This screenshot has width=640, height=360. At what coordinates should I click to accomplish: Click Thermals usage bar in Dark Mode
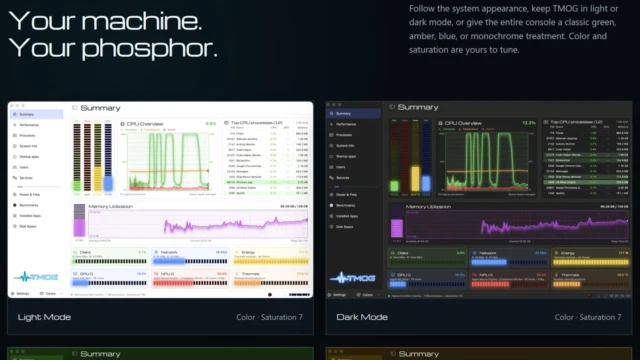591,284
